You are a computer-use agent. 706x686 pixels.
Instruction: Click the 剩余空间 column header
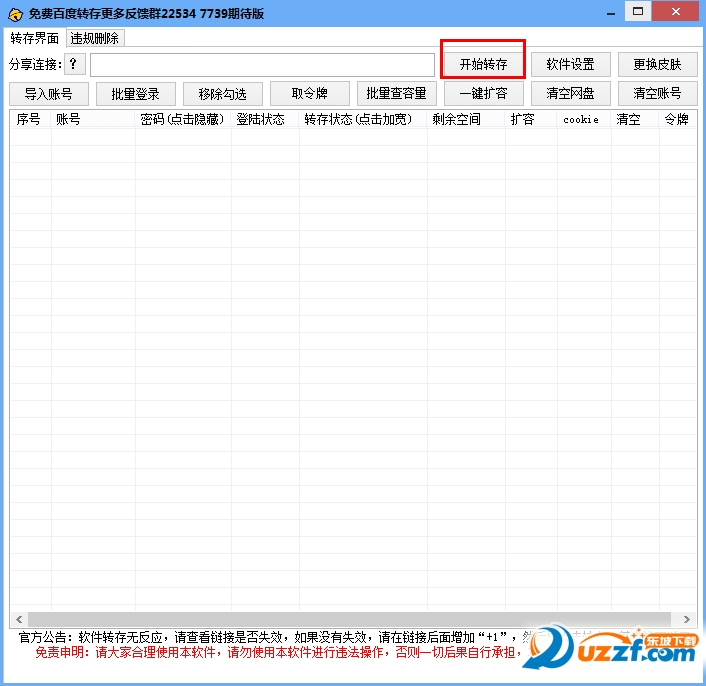(466, 119)
